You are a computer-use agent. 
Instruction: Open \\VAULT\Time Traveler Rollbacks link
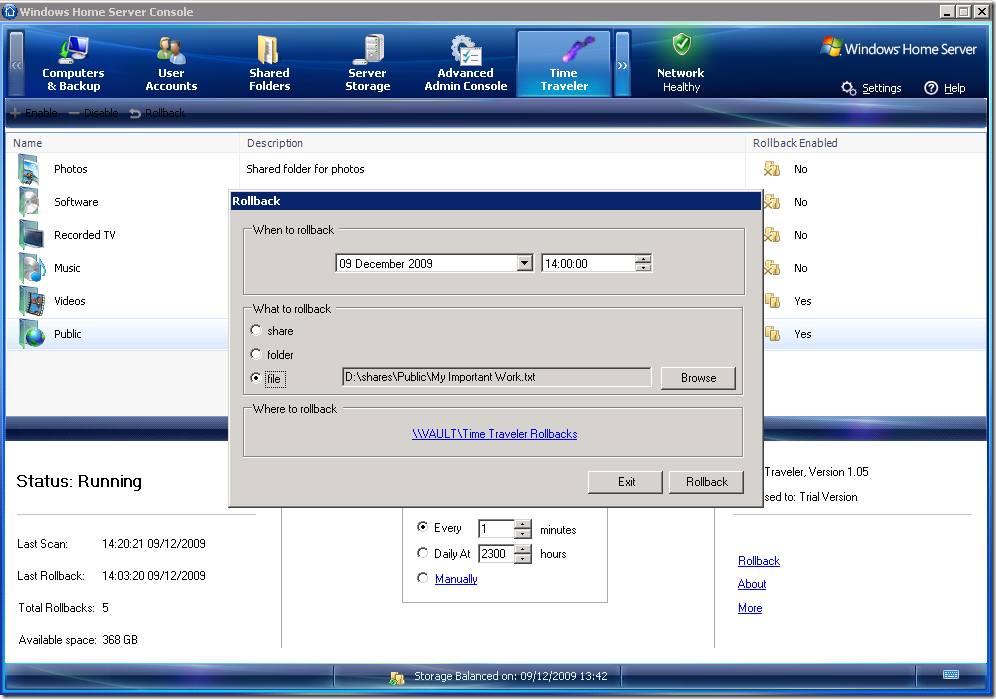pos(495,434)
